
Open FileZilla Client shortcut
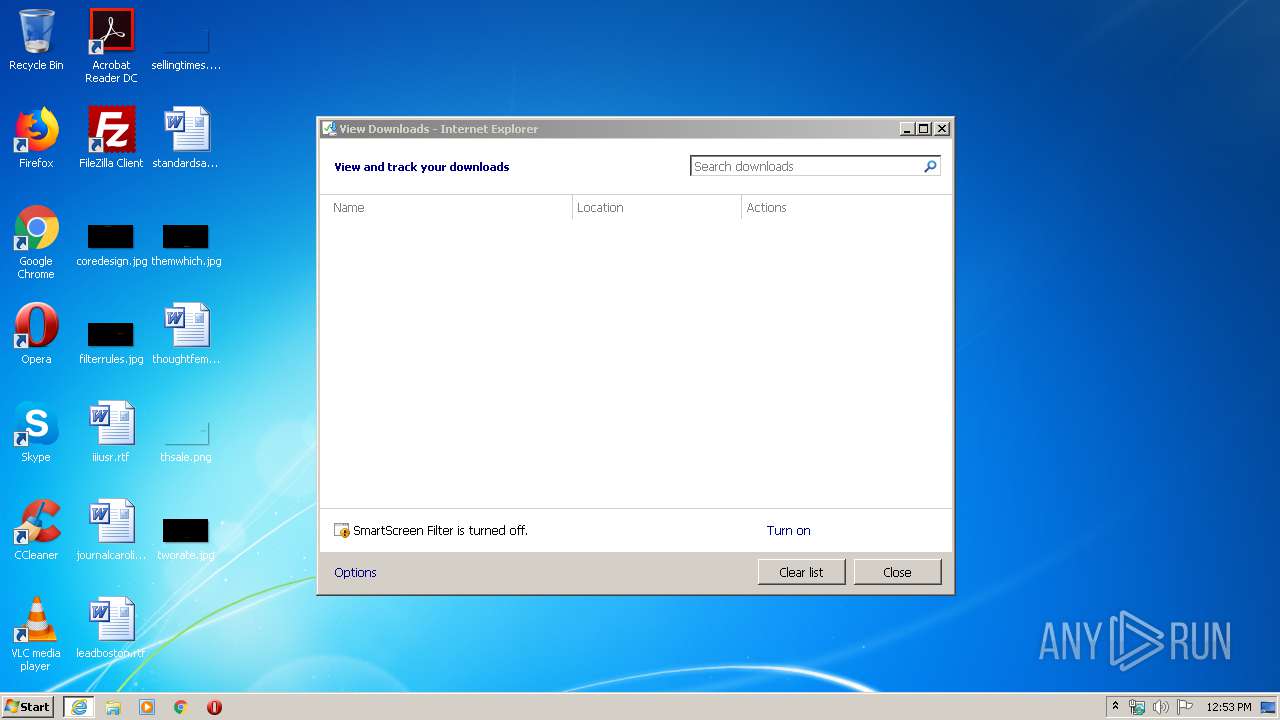click(111, 138)
